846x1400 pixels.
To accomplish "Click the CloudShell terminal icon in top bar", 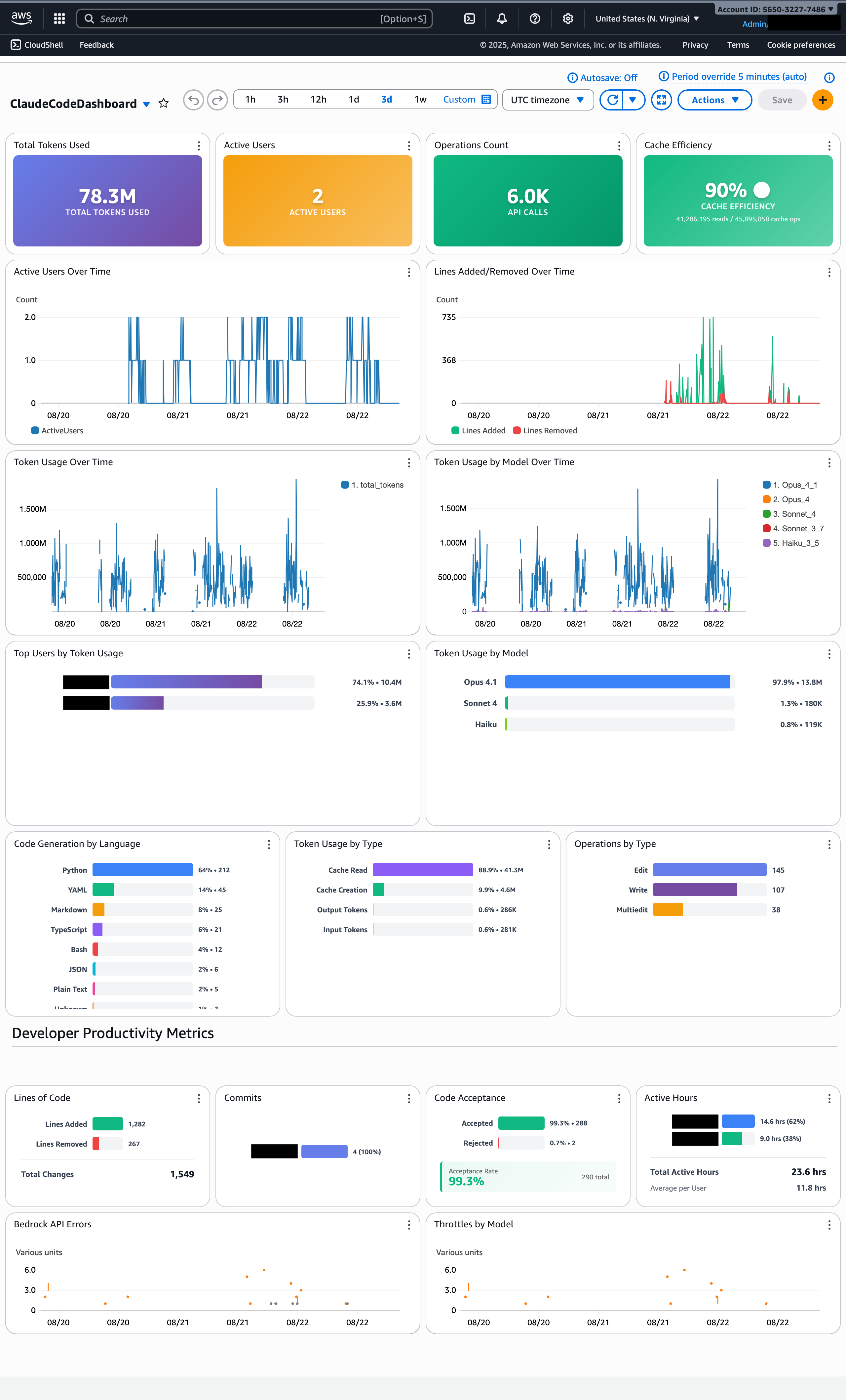I will click(470, 19).
